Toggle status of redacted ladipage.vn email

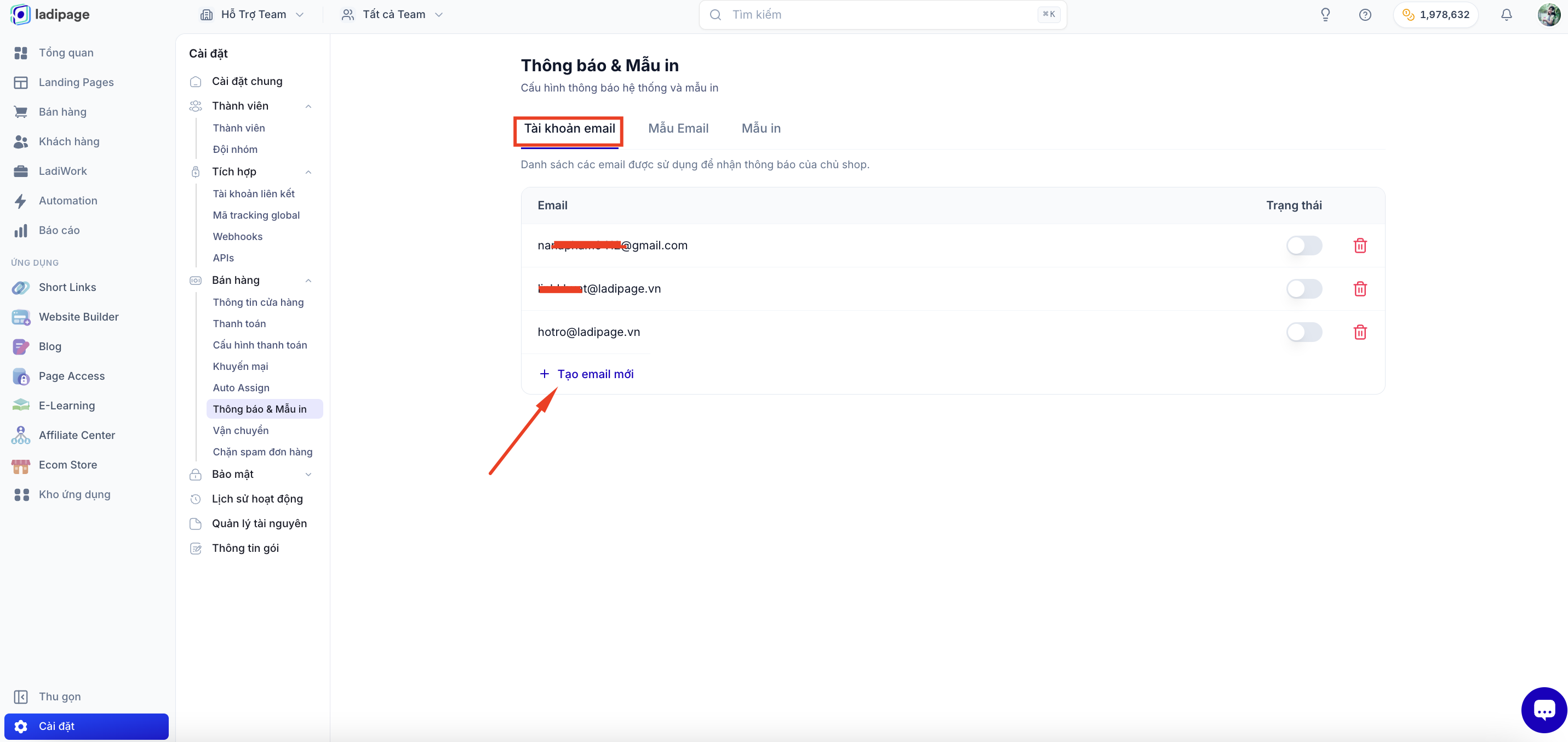[x=1304, y=288]
